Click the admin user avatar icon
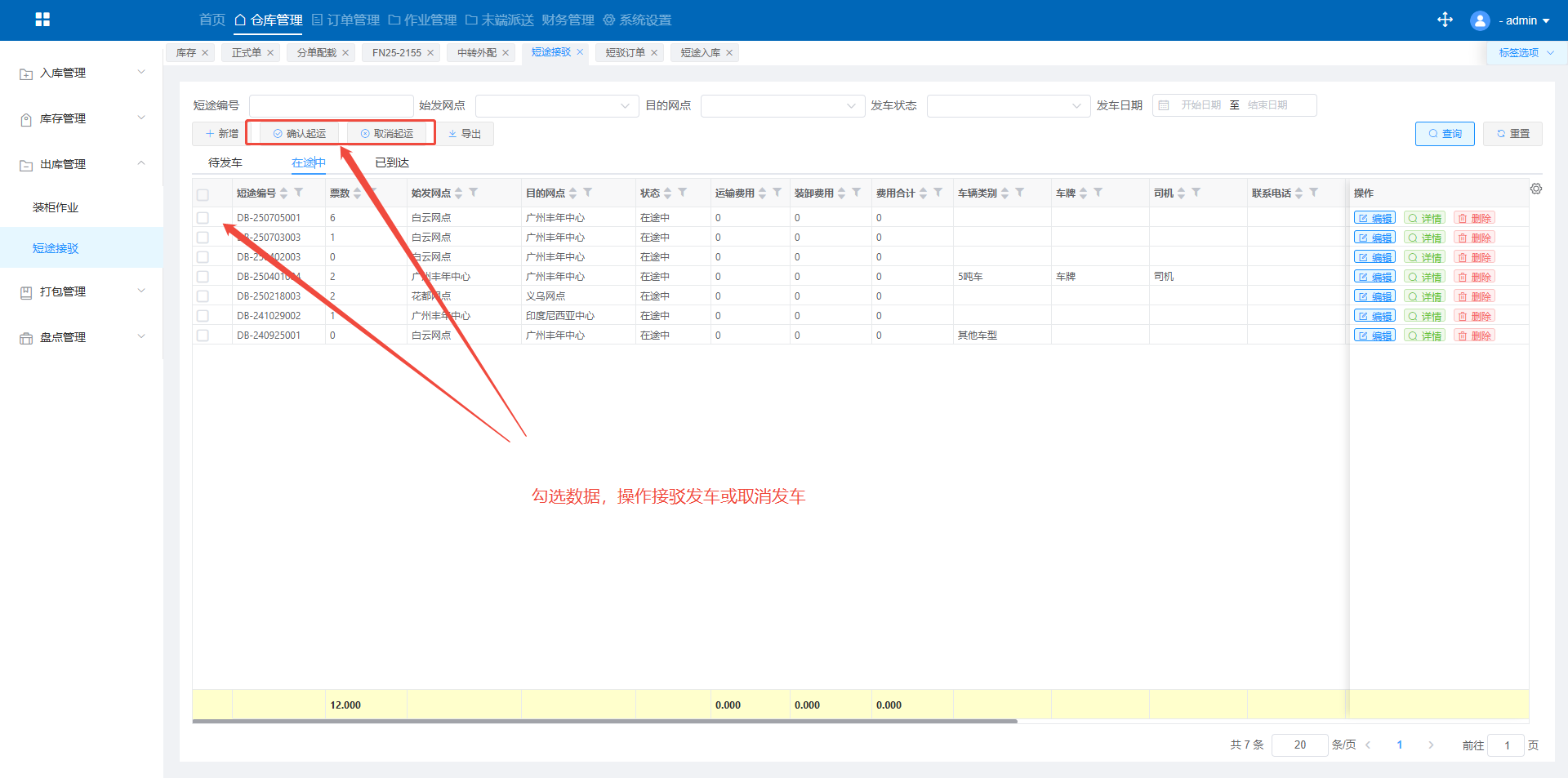Image resolution: width=1568 pixels, height=778 pixels. pos(1479,20)
